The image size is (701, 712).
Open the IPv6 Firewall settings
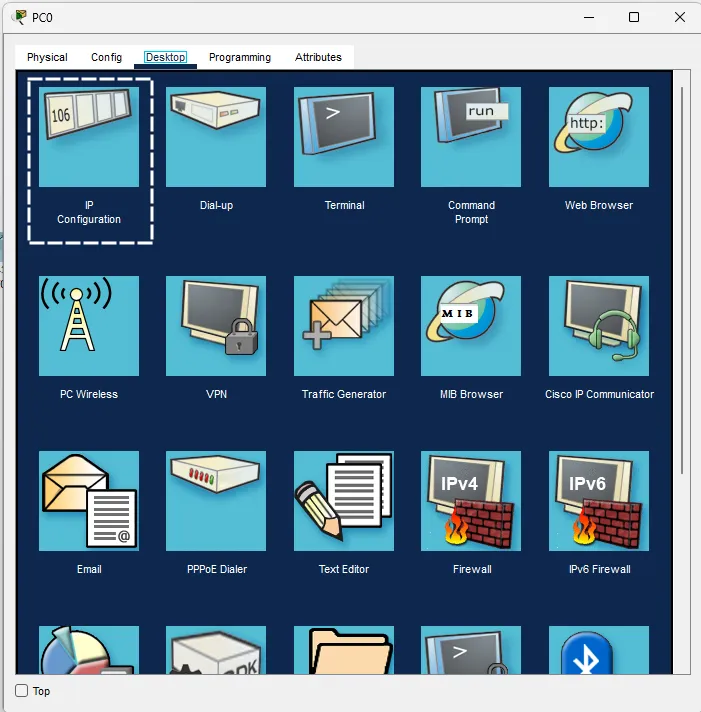tap(598, 501)
